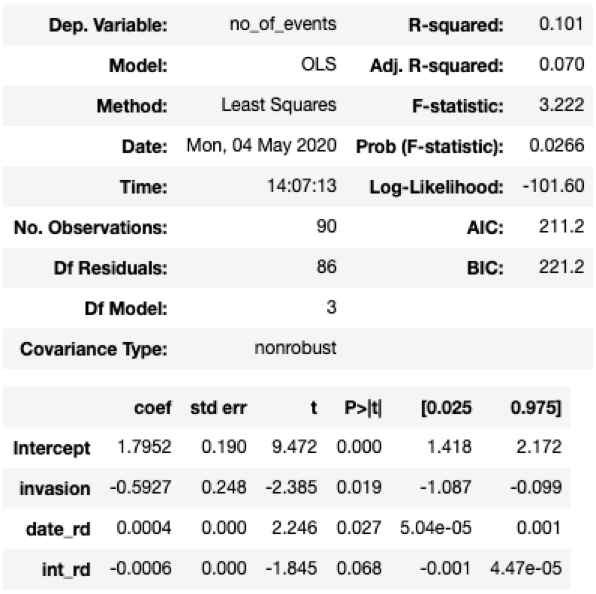Click the R-squared value 0.101

pos(561,24)
